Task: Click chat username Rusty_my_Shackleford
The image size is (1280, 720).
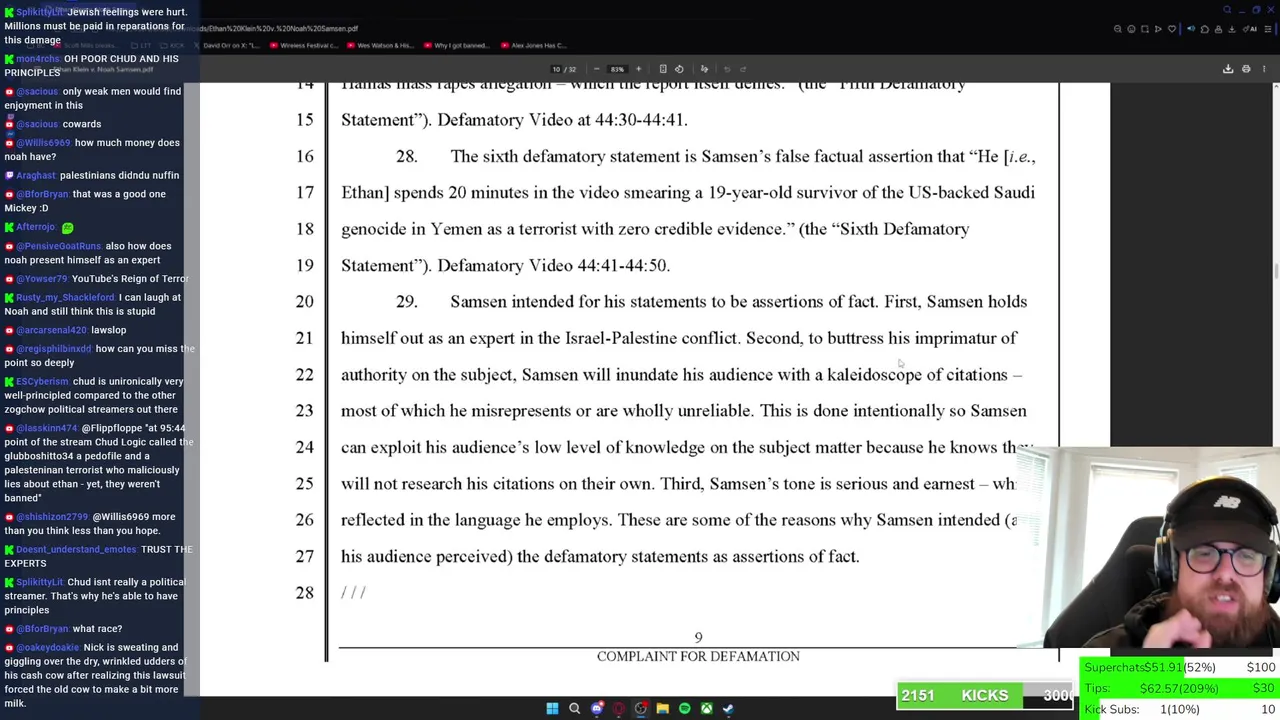Action: point(65,298)
